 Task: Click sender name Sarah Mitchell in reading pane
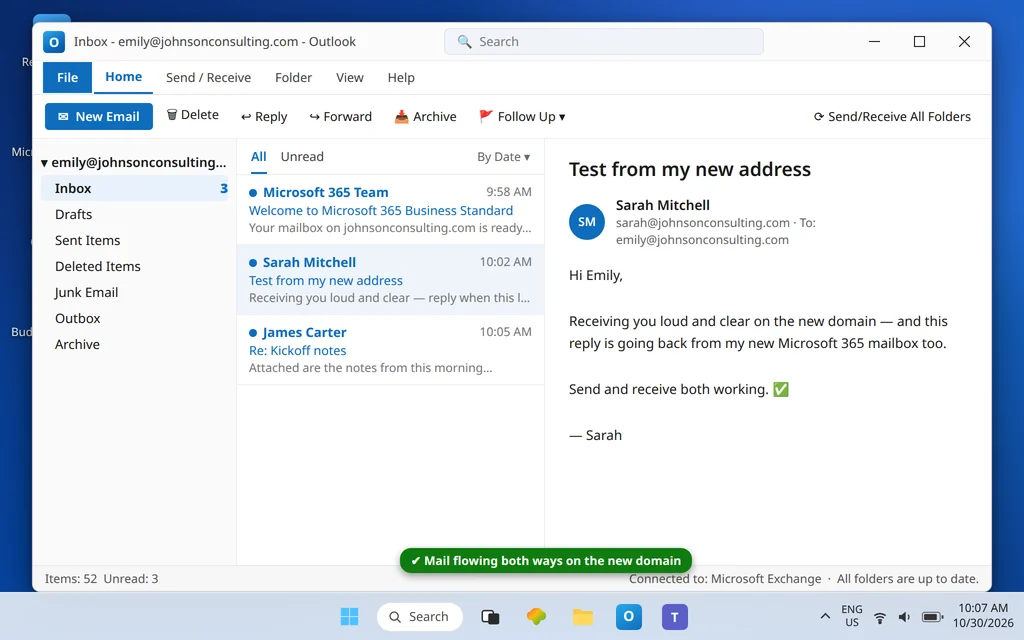[x=662, y=205]
